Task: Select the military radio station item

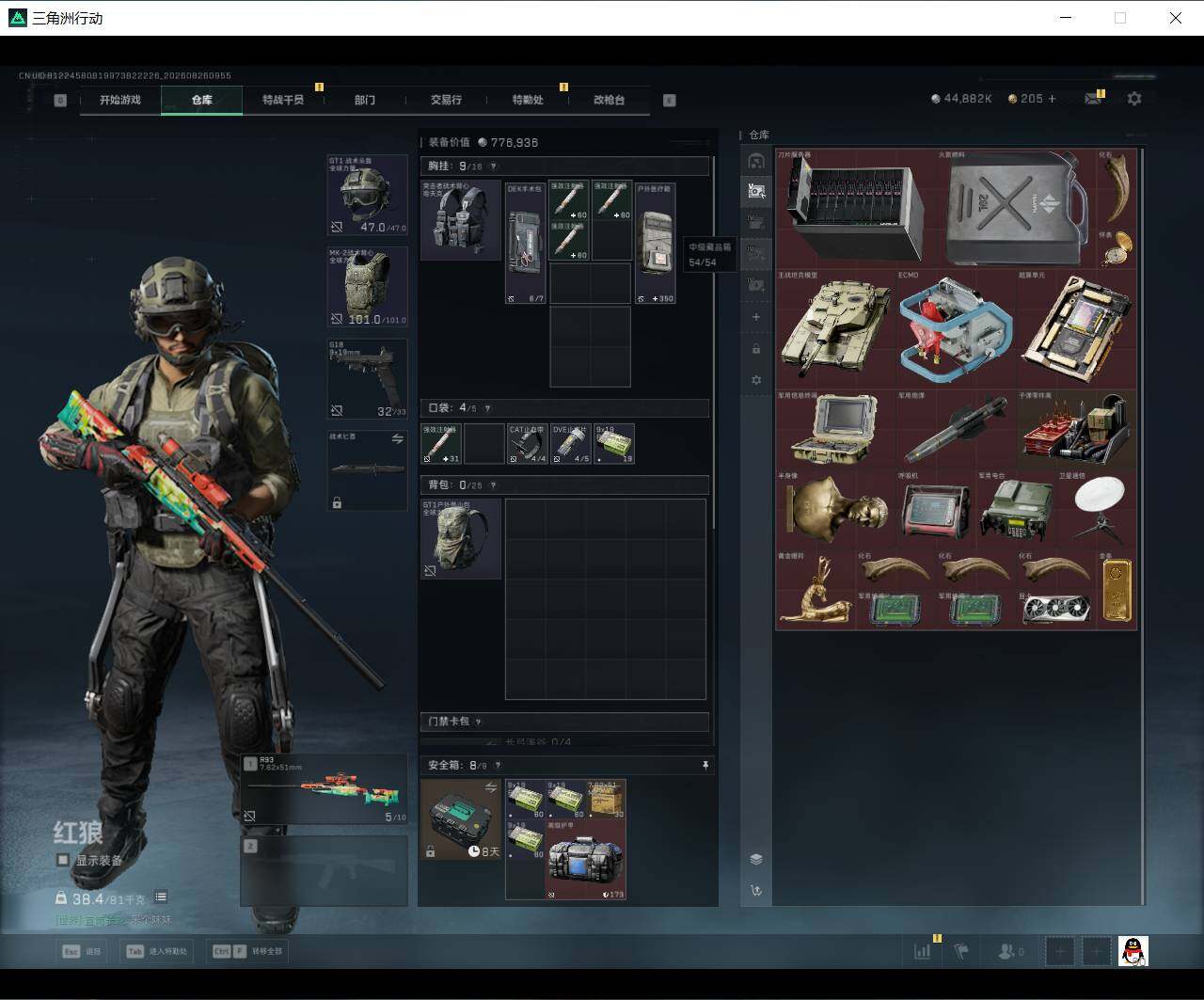Action: (1016, 510)
